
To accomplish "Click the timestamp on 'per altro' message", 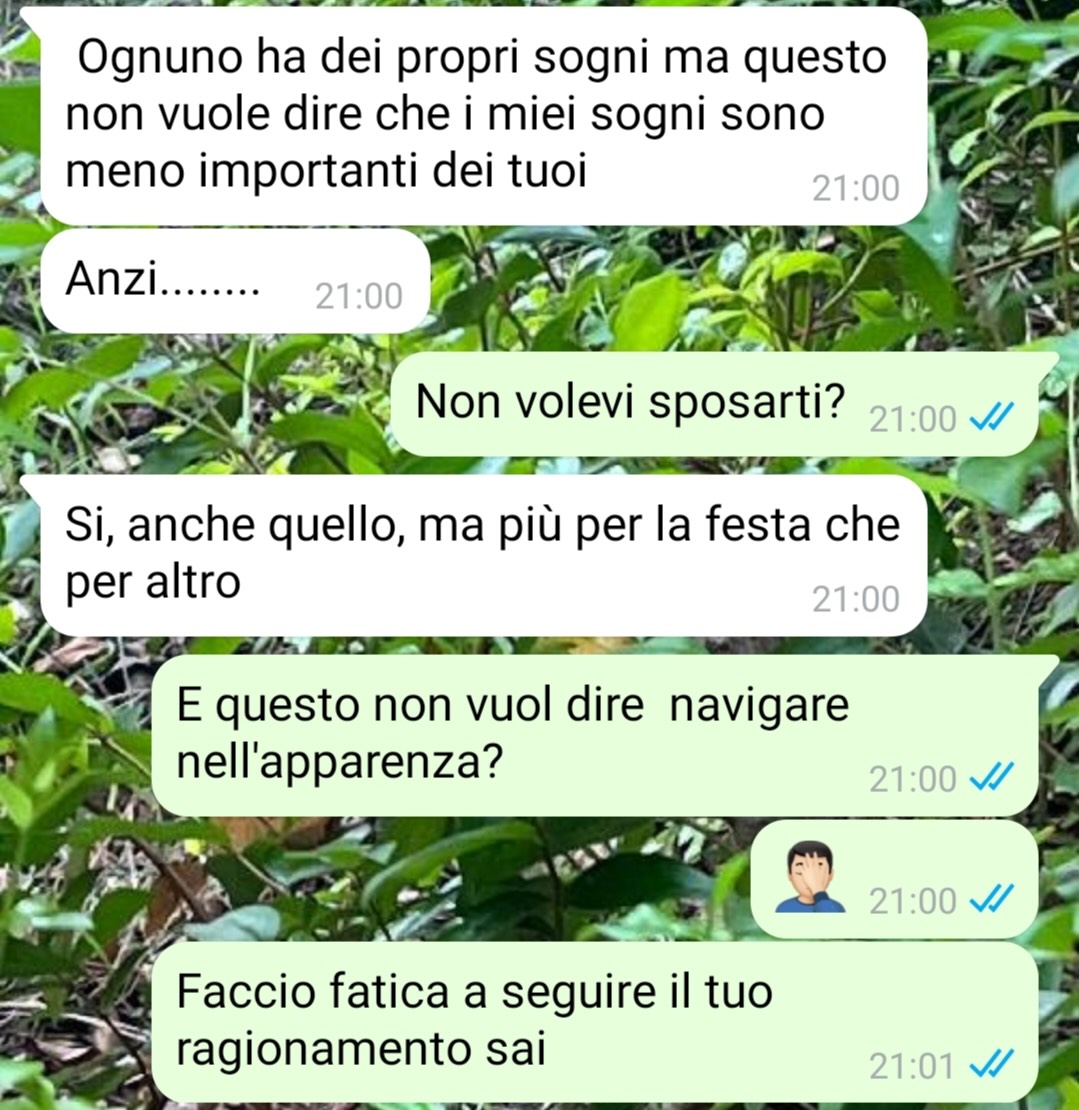I will (856, 599).
